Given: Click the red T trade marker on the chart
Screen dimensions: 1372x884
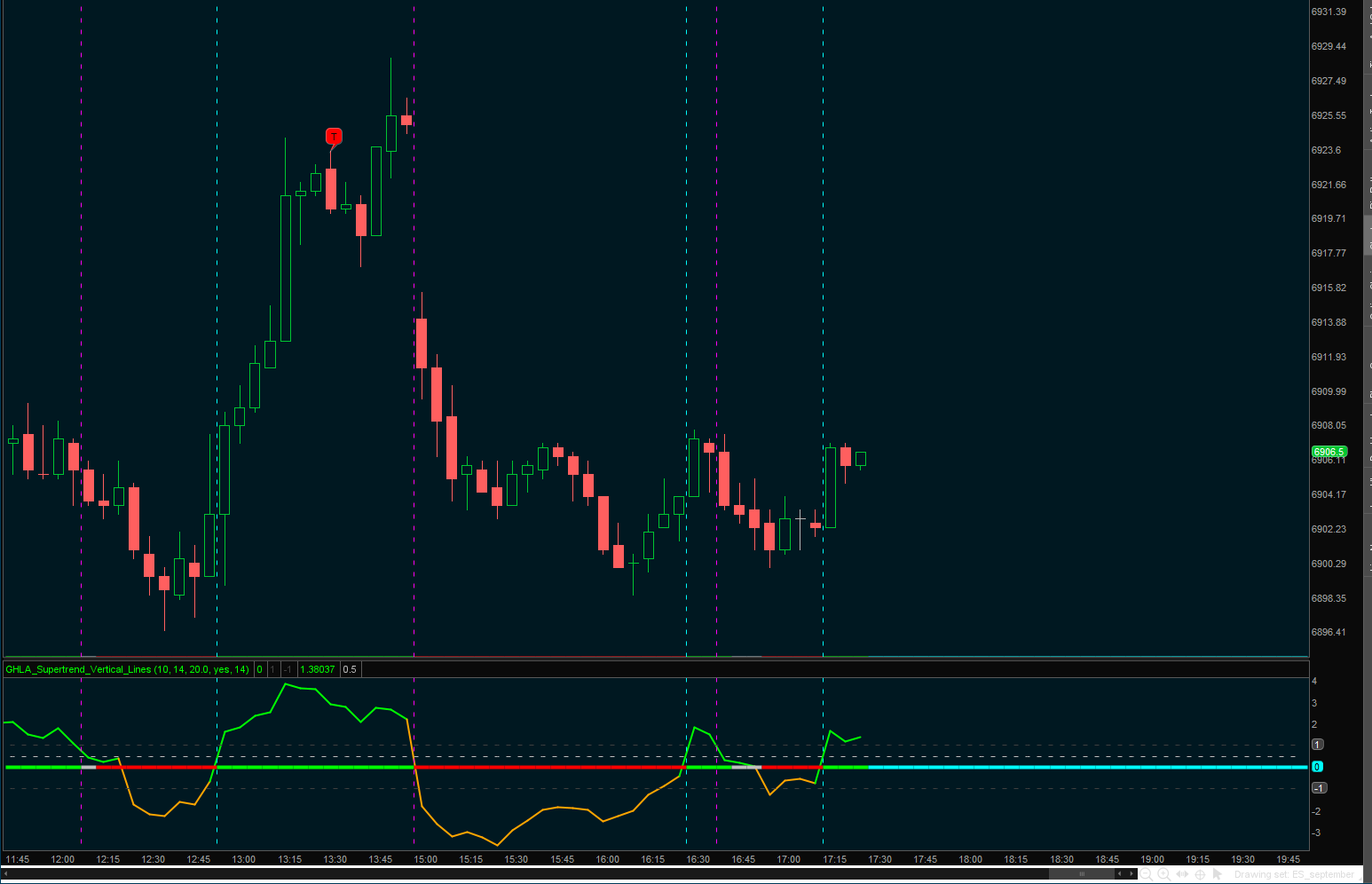Looking at the screenshot, I should 334,137.
